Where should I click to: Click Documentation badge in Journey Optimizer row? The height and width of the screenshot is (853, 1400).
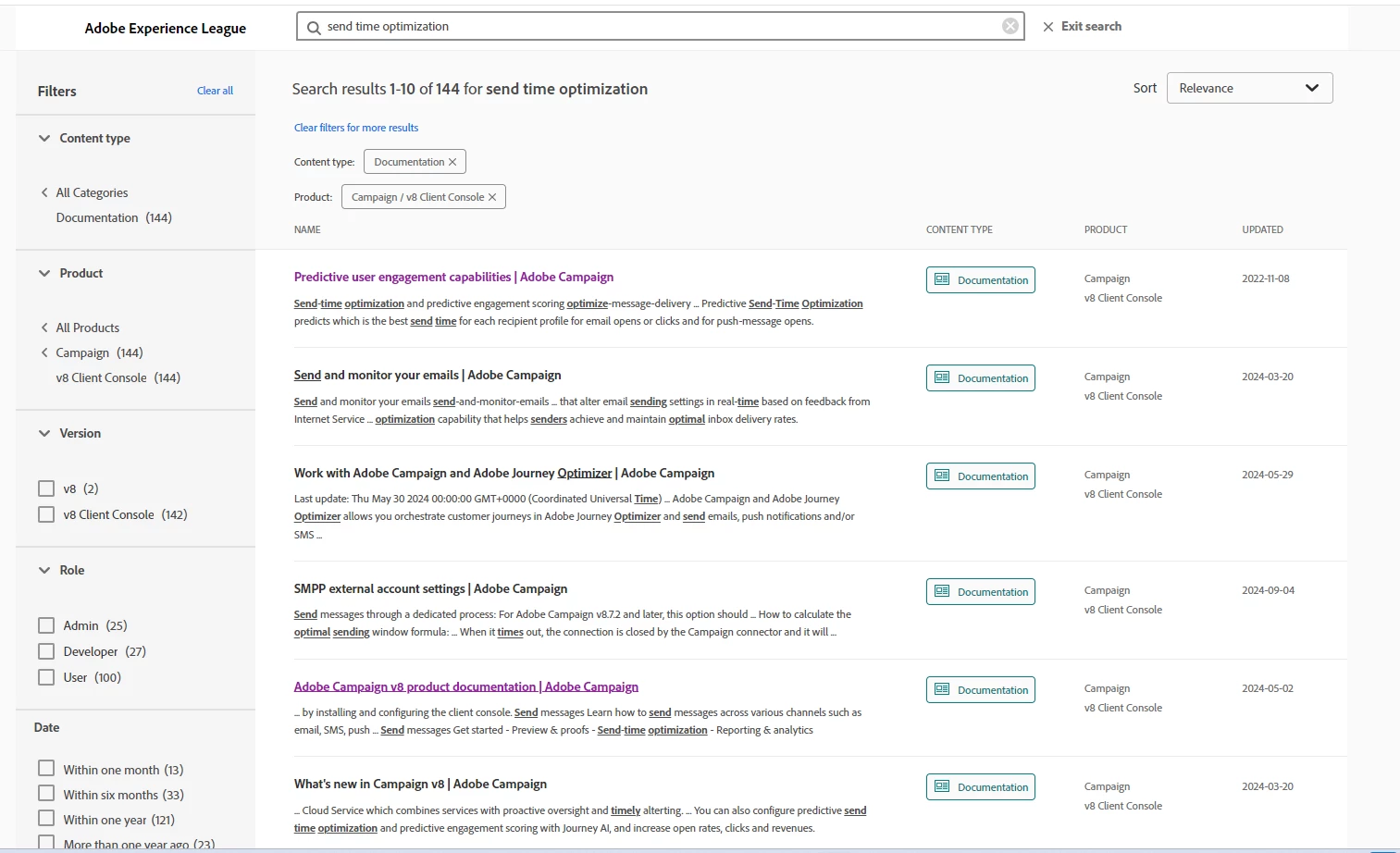pos(981,476)
